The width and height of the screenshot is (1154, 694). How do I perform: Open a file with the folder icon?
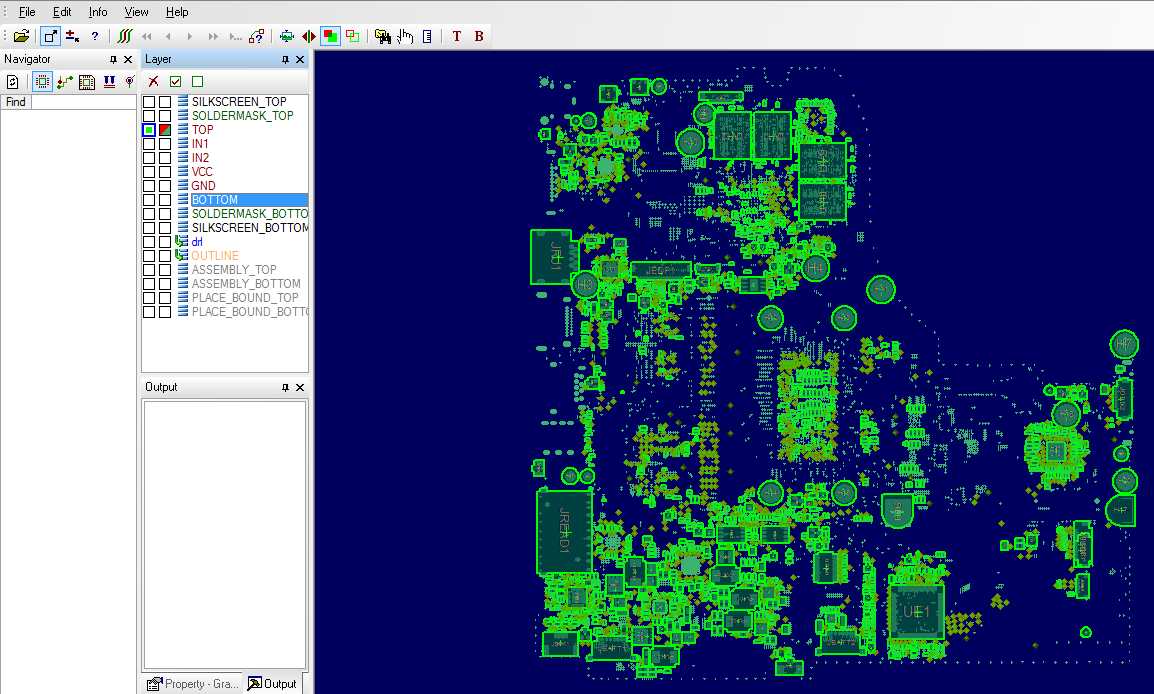(x=21, y=36)
